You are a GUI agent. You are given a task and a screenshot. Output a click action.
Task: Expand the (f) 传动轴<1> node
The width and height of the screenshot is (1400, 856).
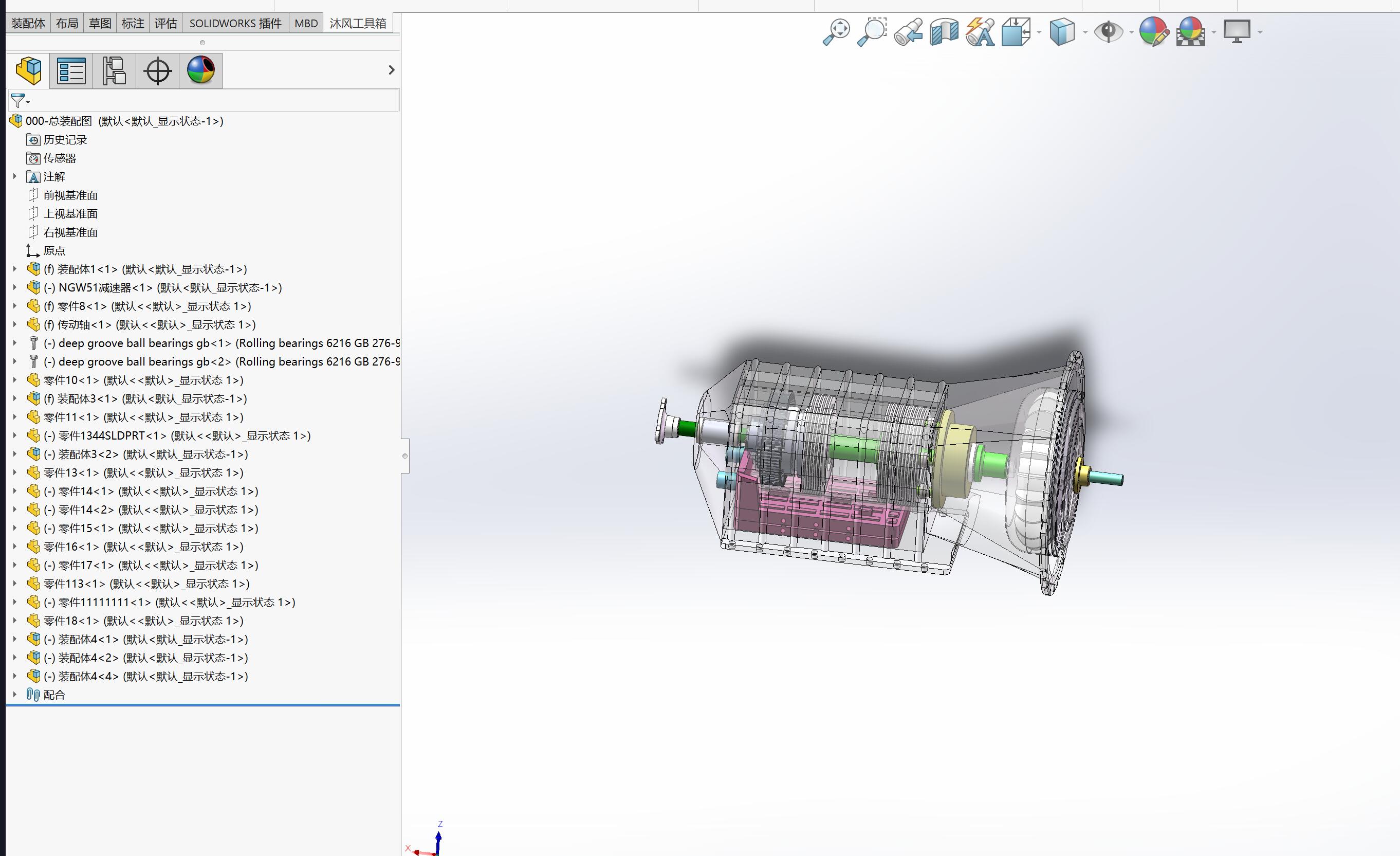tap(15, 324)
